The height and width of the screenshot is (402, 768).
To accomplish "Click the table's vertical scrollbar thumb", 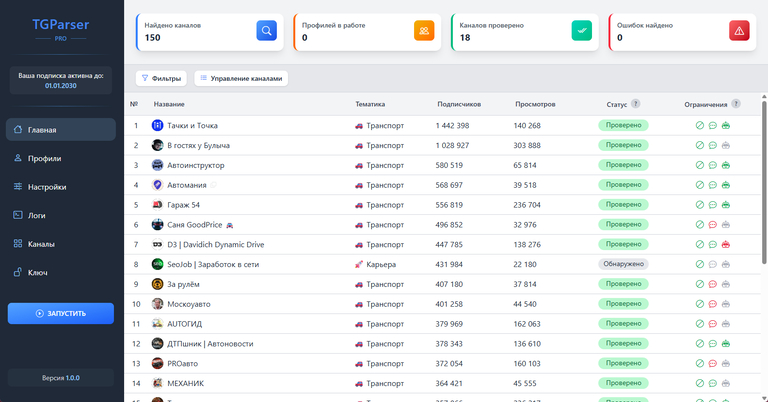I will click(764, 184).
